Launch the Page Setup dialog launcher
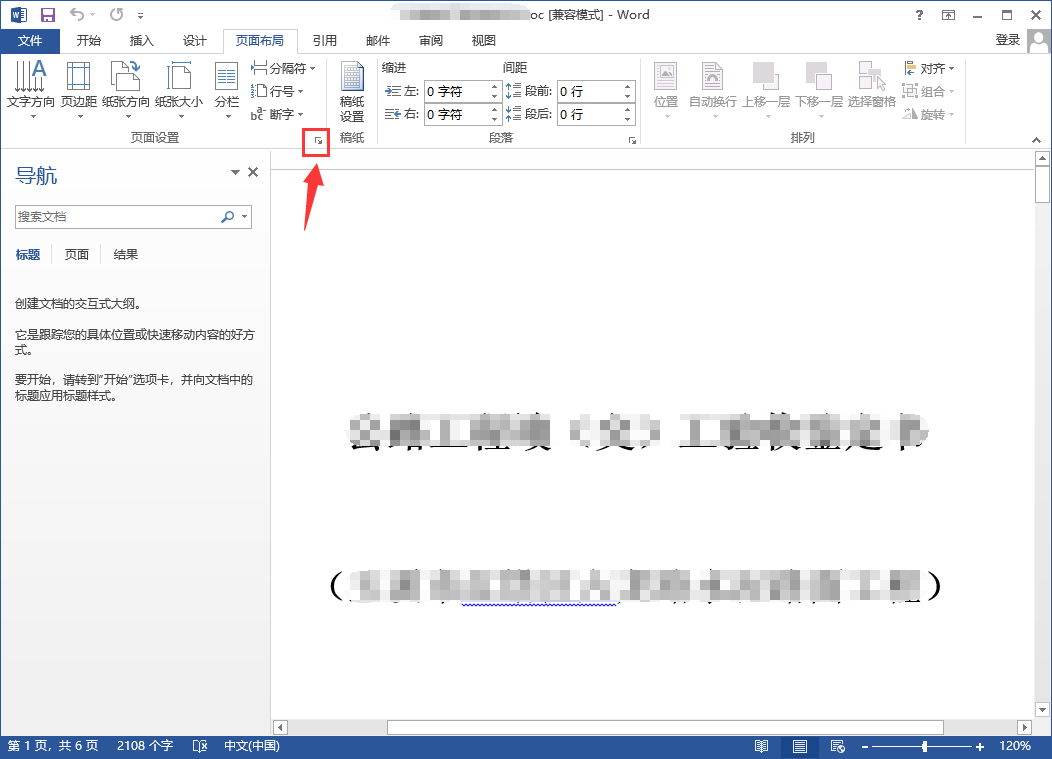This screenshot has width=1052, height=759. click(318, 141)
